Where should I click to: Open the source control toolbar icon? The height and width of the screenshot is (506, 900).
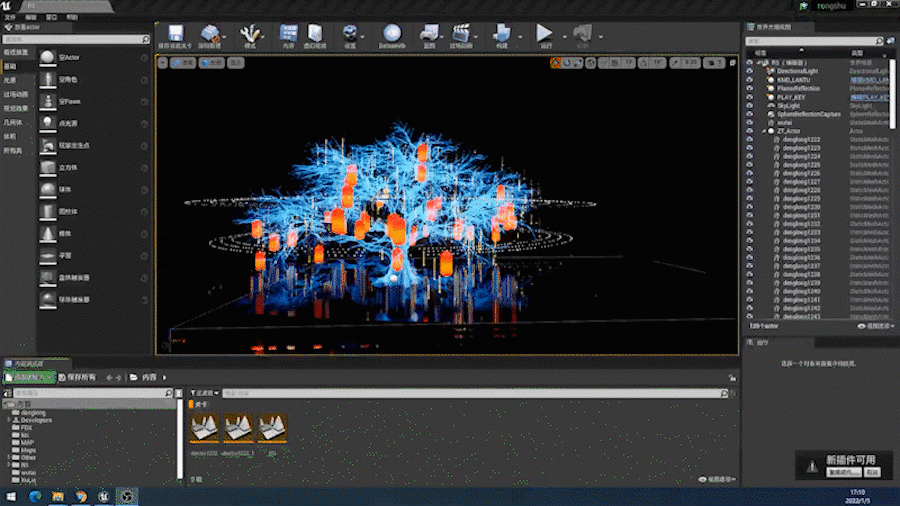pos(209,33)
